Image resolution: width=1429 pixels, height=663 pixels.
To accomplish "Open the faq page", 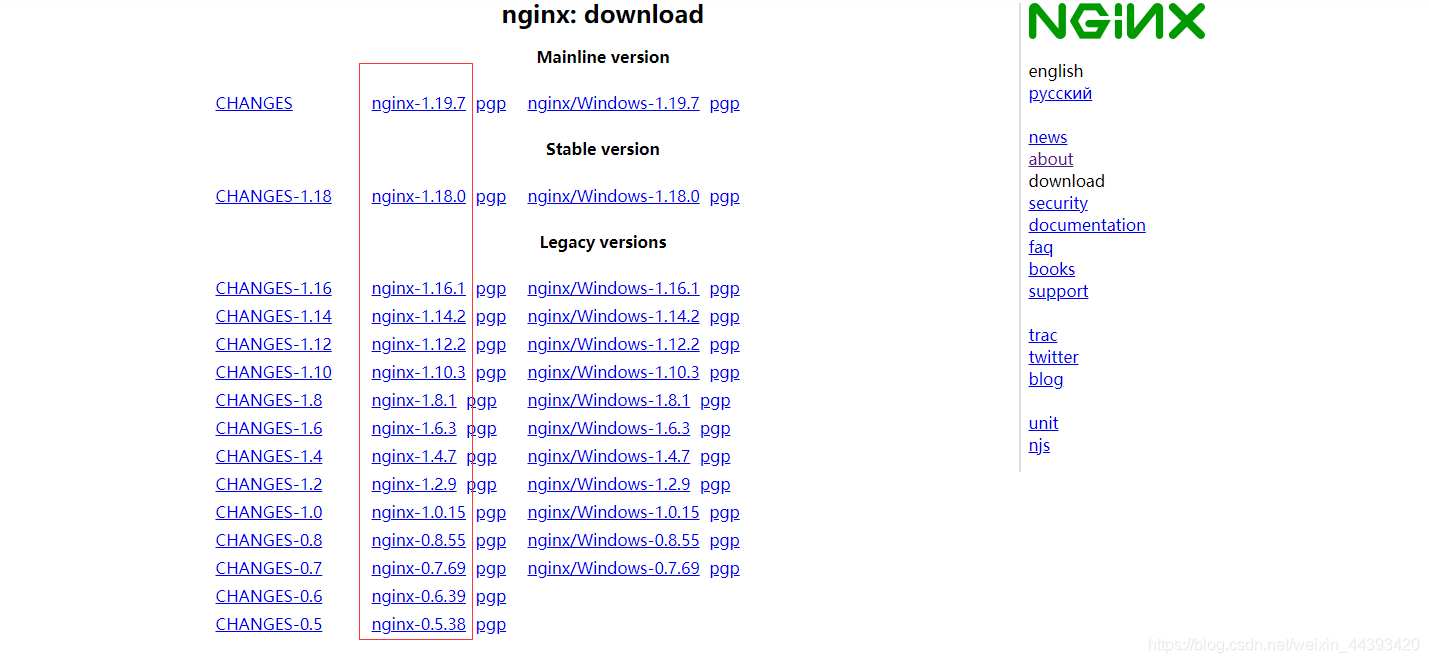I will click(1041, 247).
